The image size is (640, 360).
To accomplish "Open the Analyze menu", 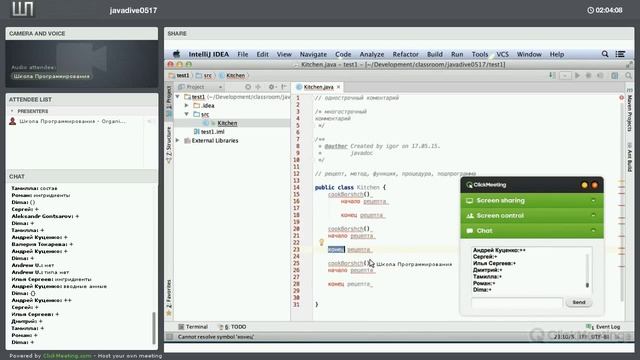I will [371, 54].
